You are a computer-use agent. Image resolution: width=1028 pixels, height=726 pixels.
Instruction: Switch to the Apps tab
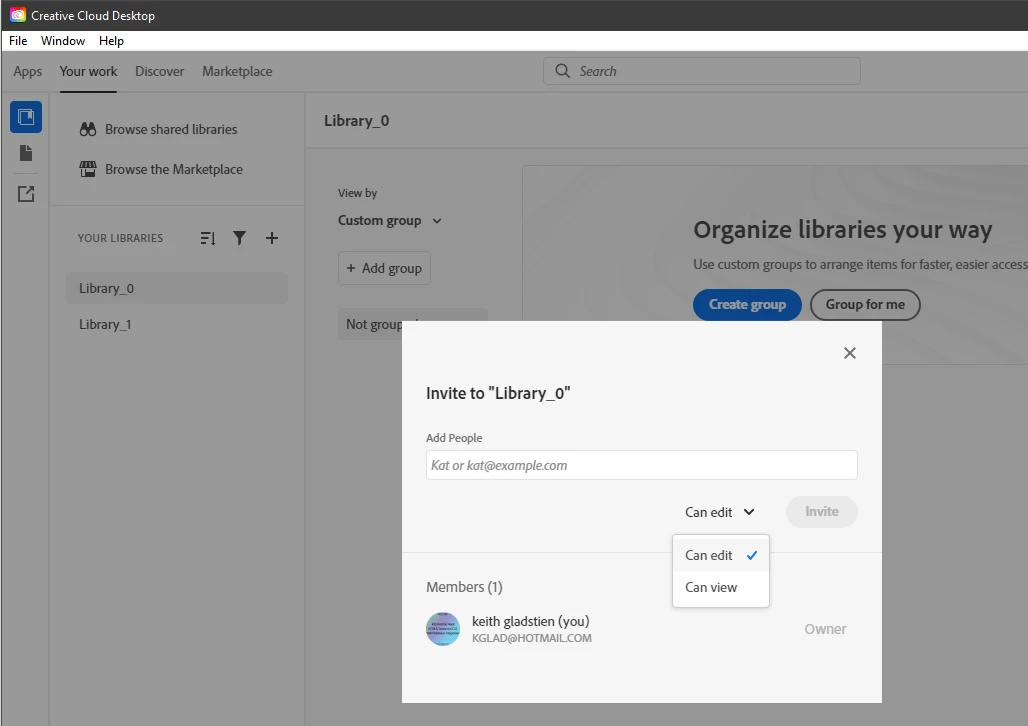pos(28,71)
